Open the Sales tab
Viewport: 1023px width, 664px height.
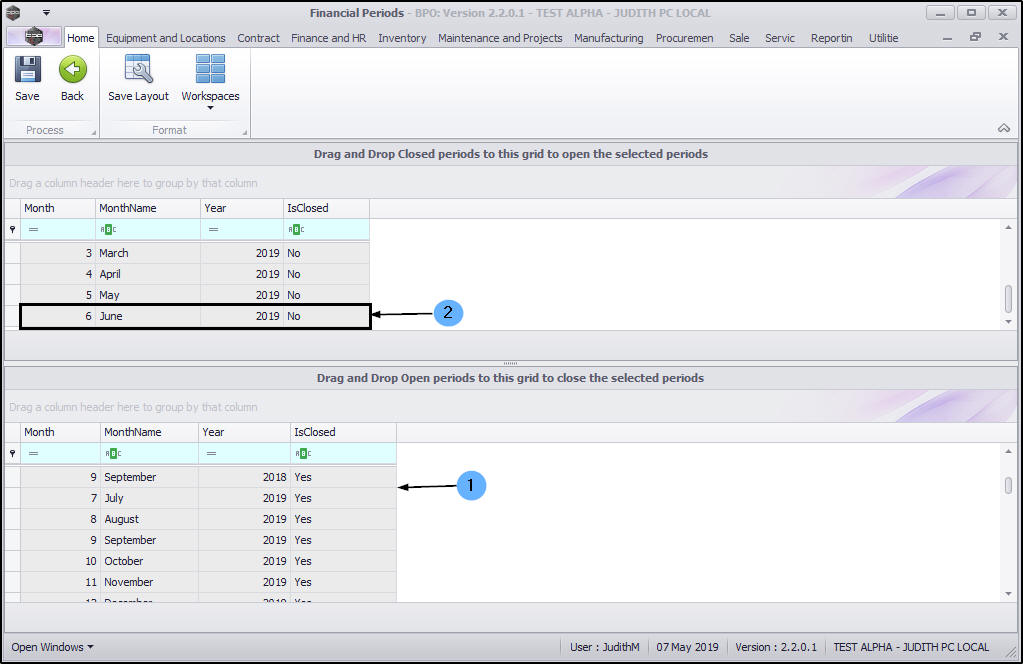pos(739,38)
